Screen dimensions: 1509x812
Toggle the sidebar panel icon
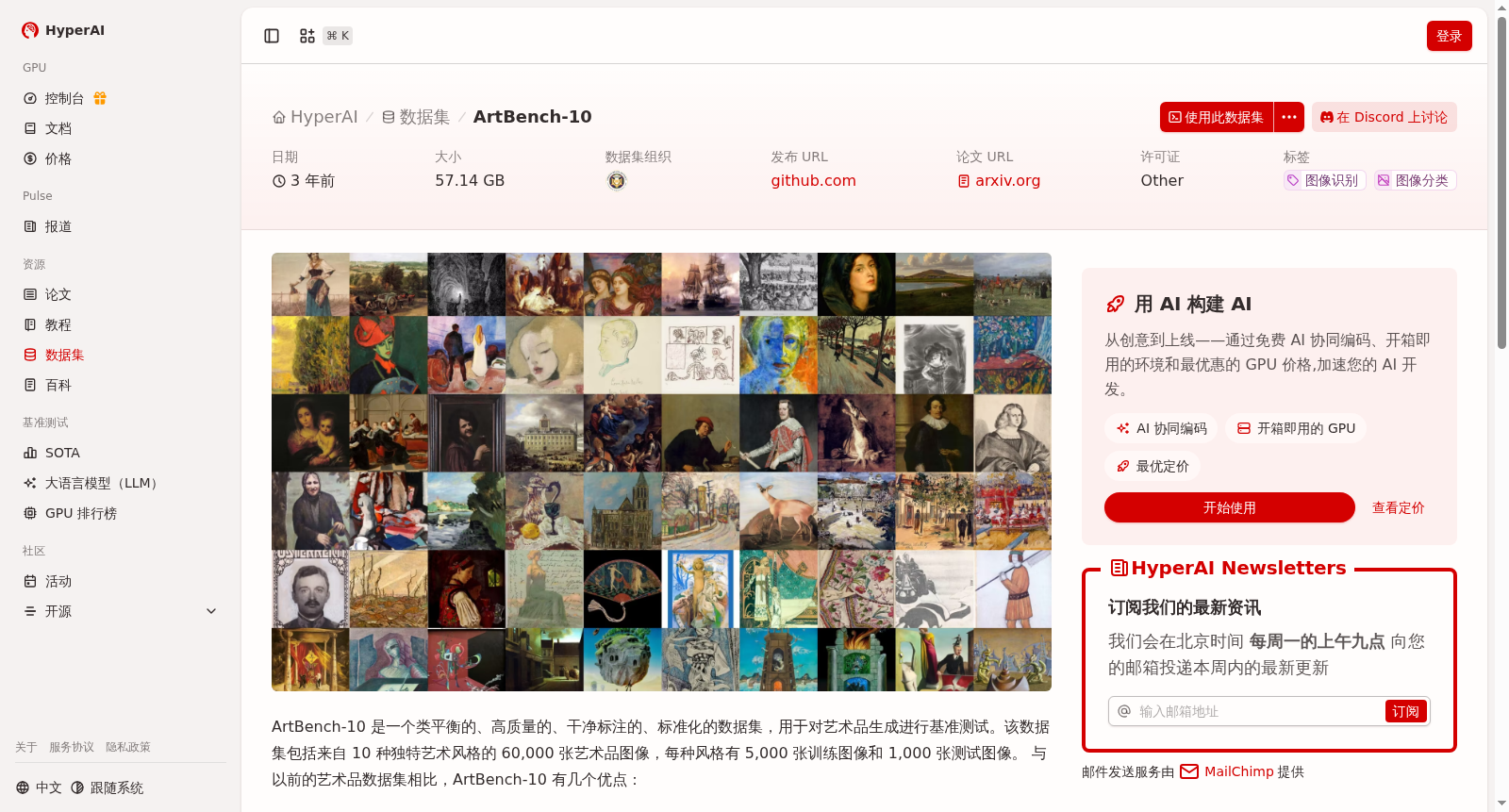(x=272, y=36)
